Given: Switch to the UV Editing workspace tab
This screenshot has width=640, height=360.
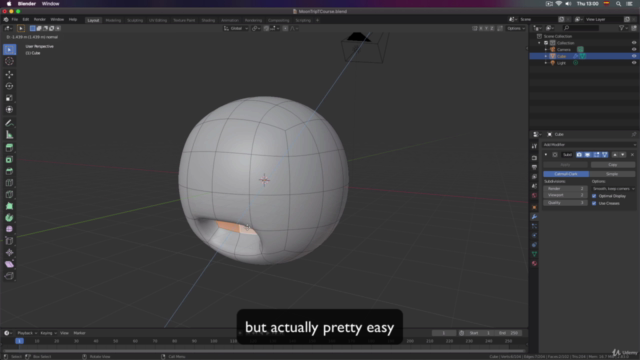Looking at the screenshot, I should [x=158, y=20].
